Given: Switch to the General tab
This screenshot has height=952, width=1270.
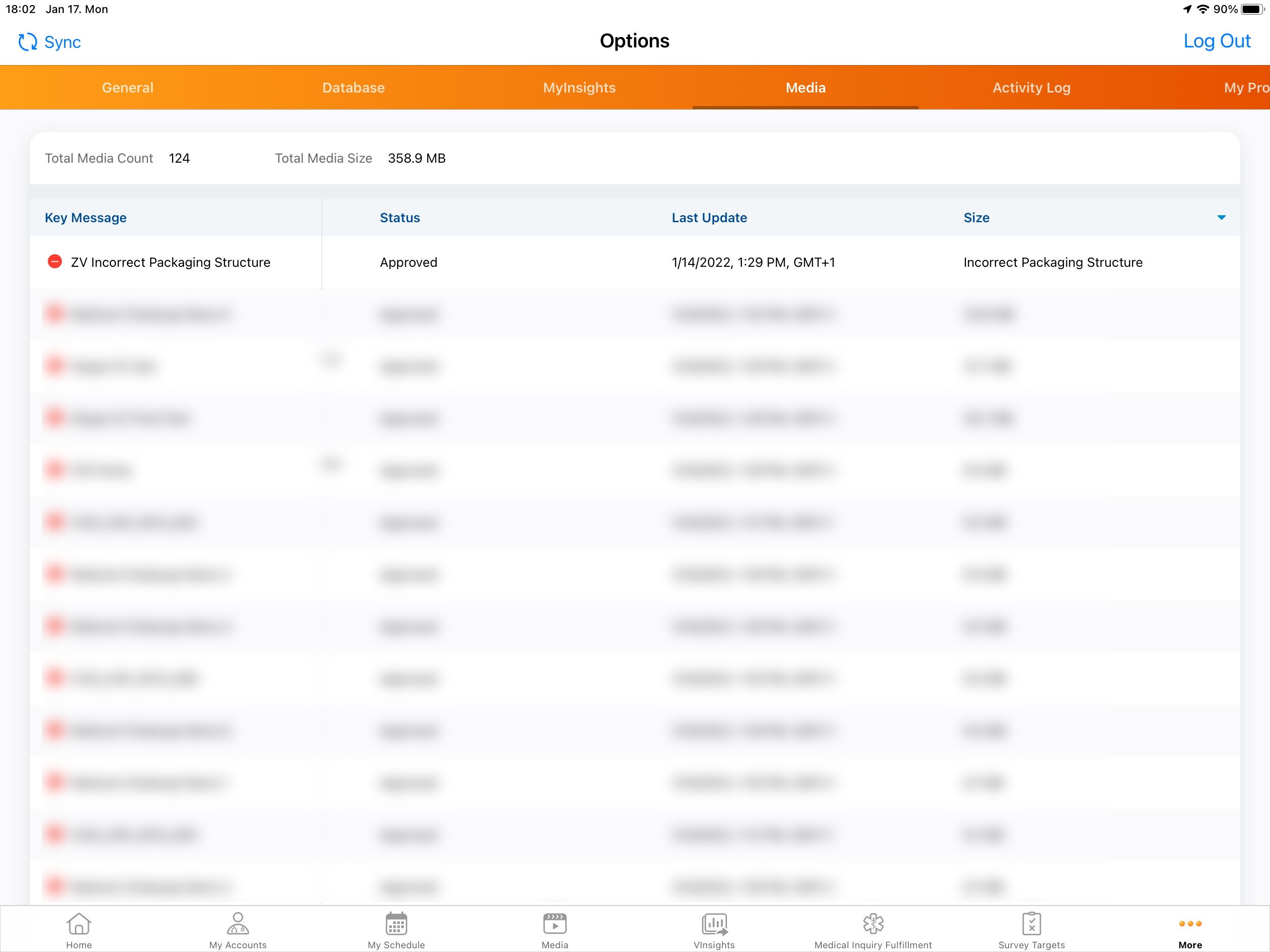Looking at the screenshot, I should pos(127,88).
